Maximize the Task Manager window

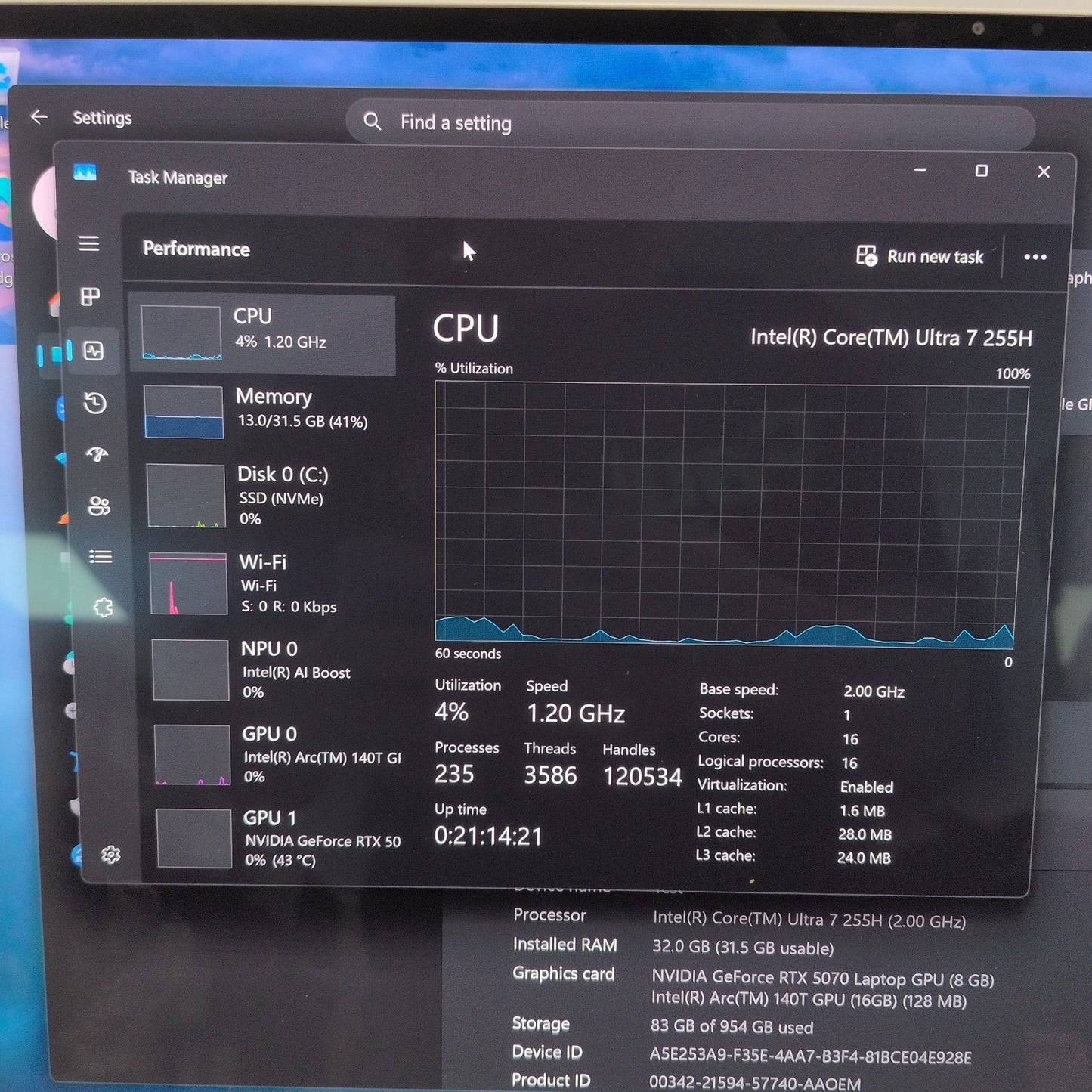(982, 171)
